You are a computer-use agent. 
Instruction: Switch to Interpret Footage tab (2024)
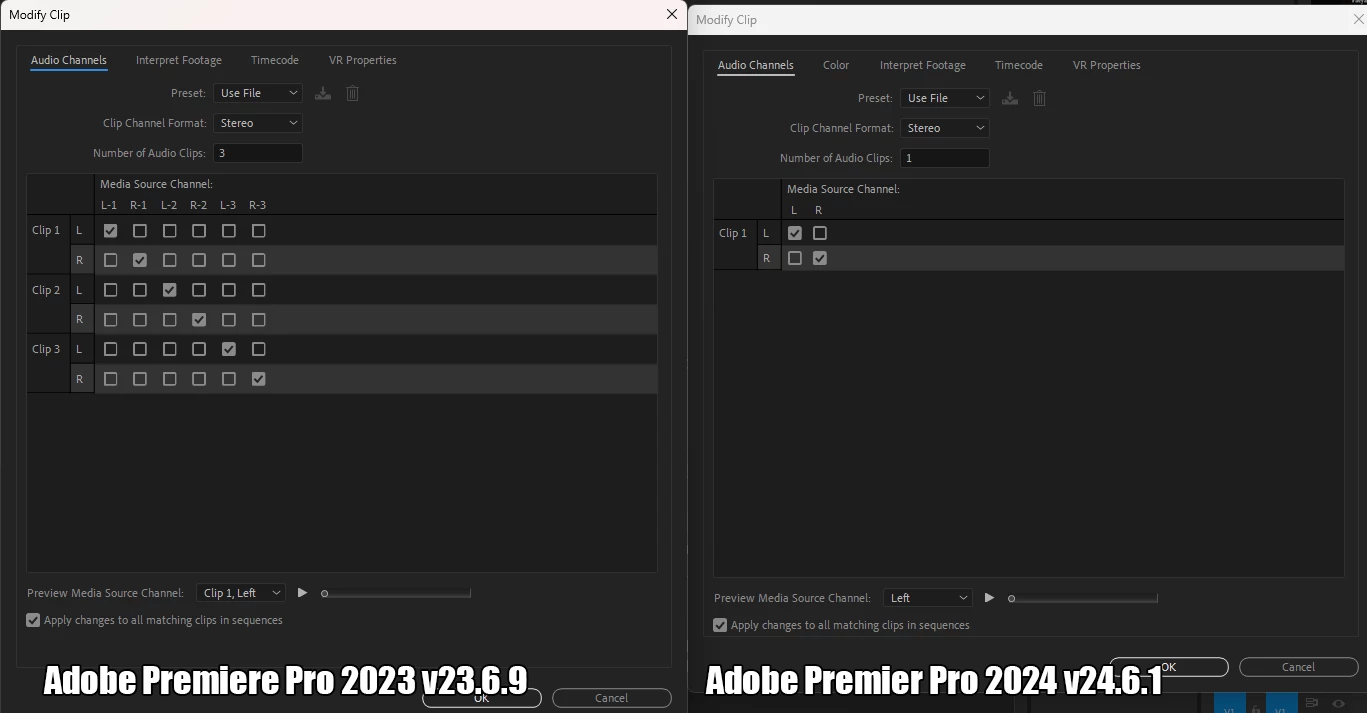[923, 65]
